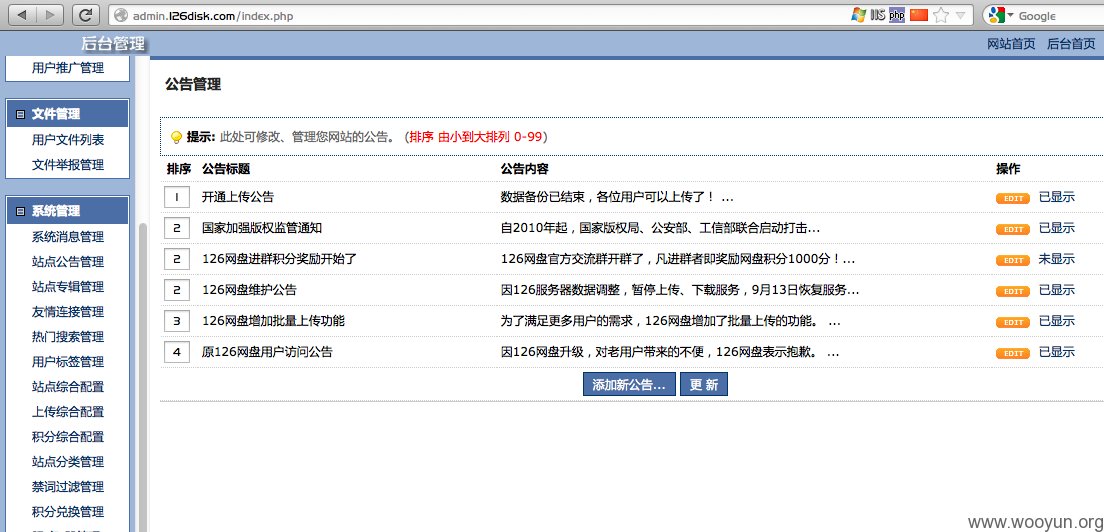Open the 网站首页 link in header
Screen dimensions: 1104x532
(1011, 44)
